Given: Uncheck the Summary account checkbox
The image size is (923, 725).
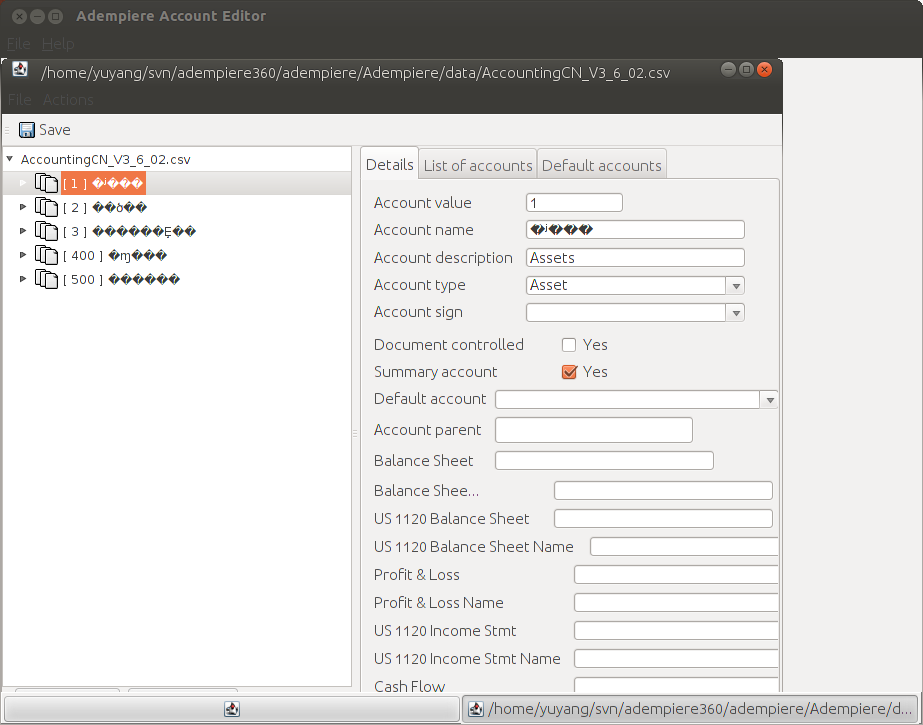Looking at the screenshot, I should tap(569, 372).
